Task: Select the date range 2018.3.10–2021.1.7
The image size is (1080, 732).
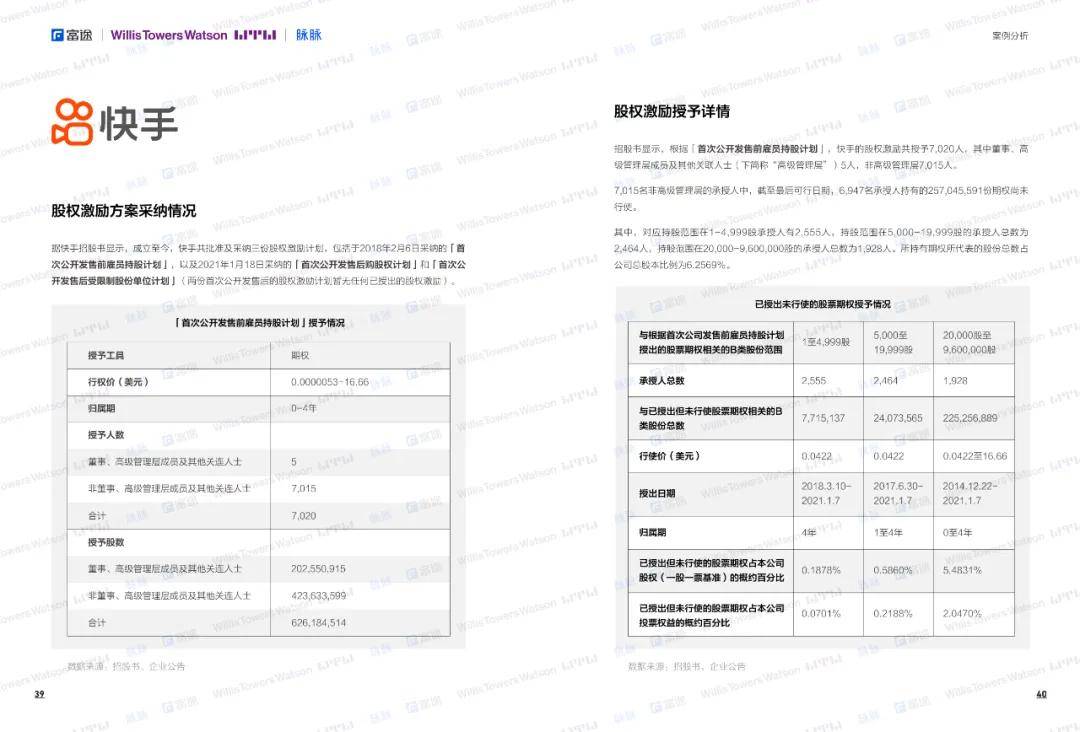Action: click(x=827, y=494)
